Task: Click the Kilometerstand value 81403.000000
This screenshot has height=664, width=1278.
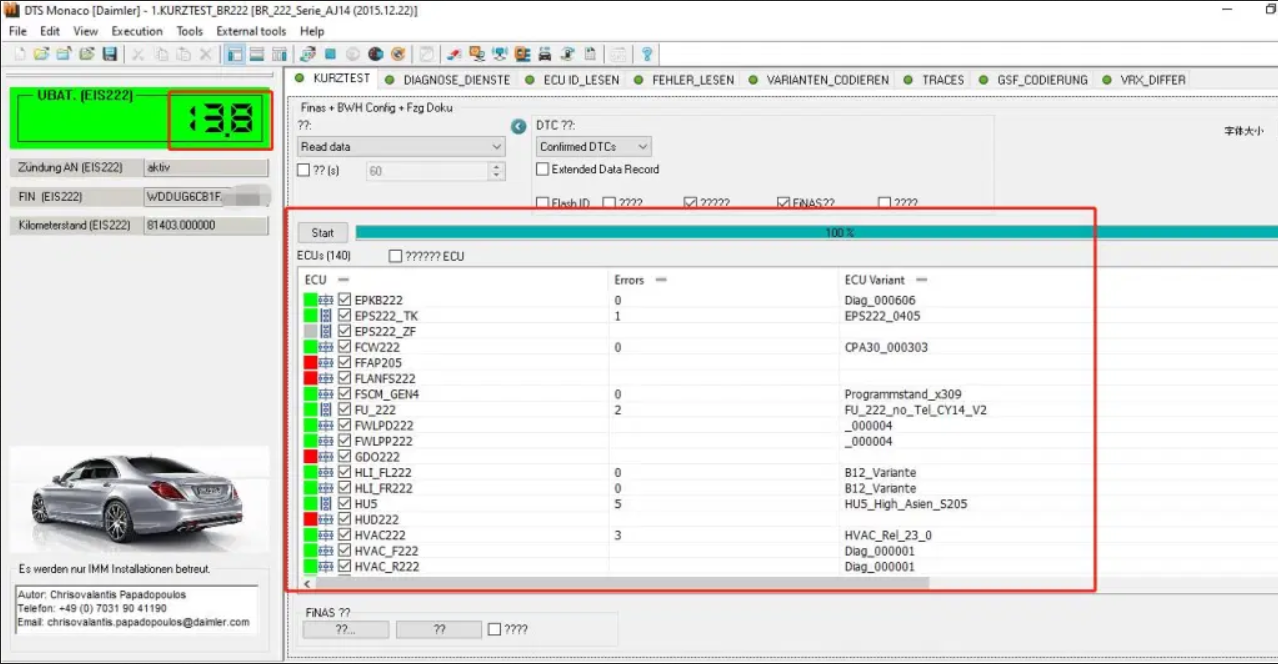Action: click(x=206, y=226)
